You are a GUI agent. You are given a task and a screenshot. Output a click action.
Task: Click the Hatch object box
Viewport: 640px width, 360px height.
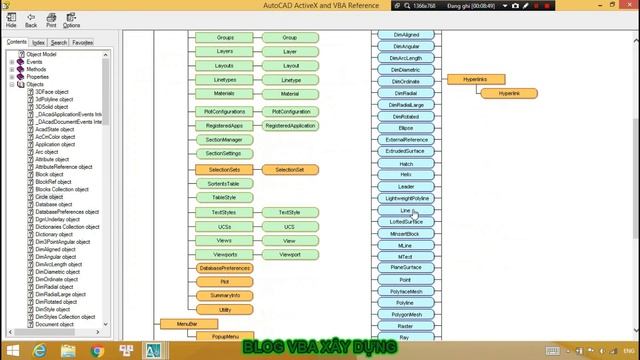(x=406, y=164)
